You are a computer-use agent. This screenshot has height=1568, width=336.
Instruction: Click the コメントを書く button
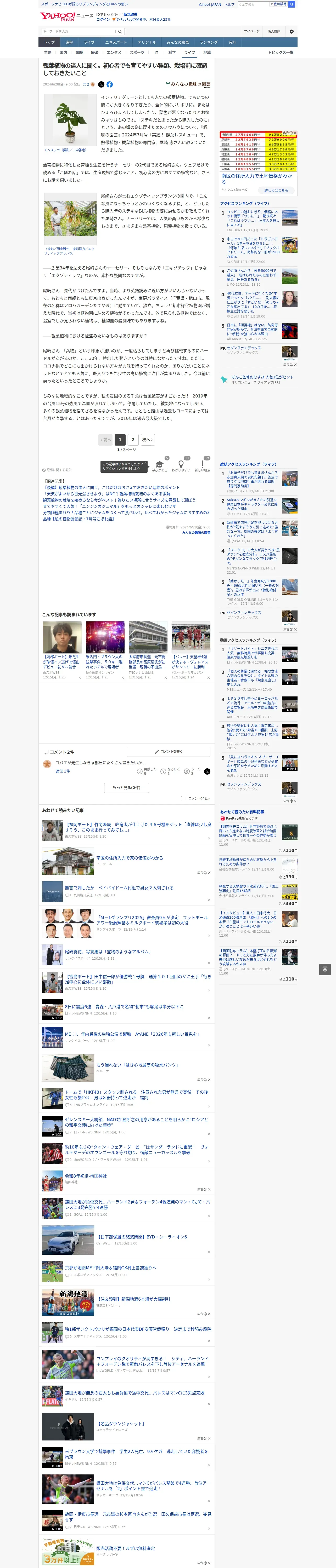click(168, 752)
